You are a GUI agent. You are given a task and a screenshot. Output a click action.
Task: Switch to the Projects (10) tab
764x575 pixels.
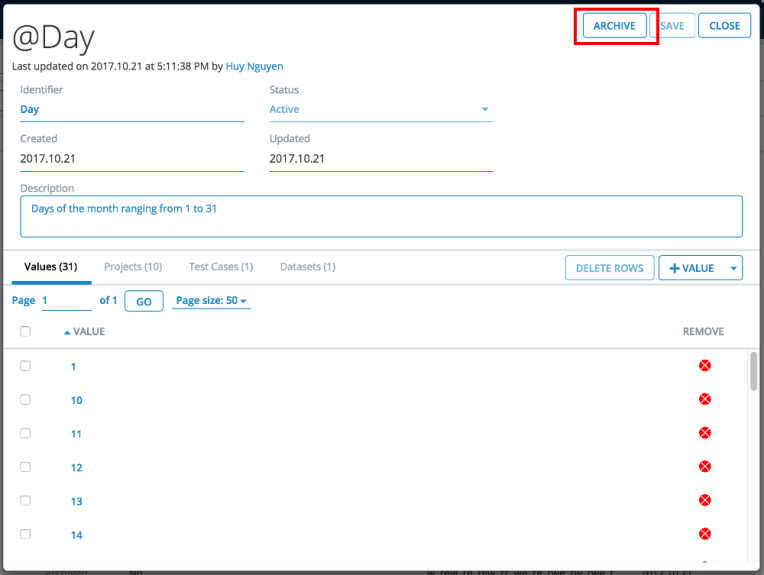133,267
